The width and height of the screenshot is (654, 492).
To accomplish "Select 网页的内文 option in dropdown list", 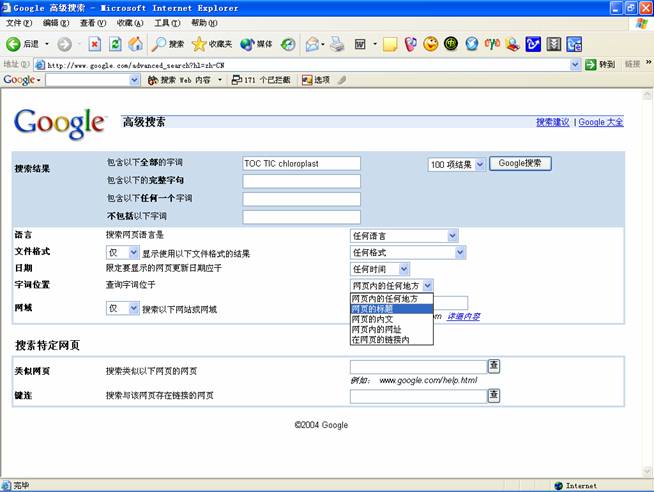I will (x=392, y=319).
